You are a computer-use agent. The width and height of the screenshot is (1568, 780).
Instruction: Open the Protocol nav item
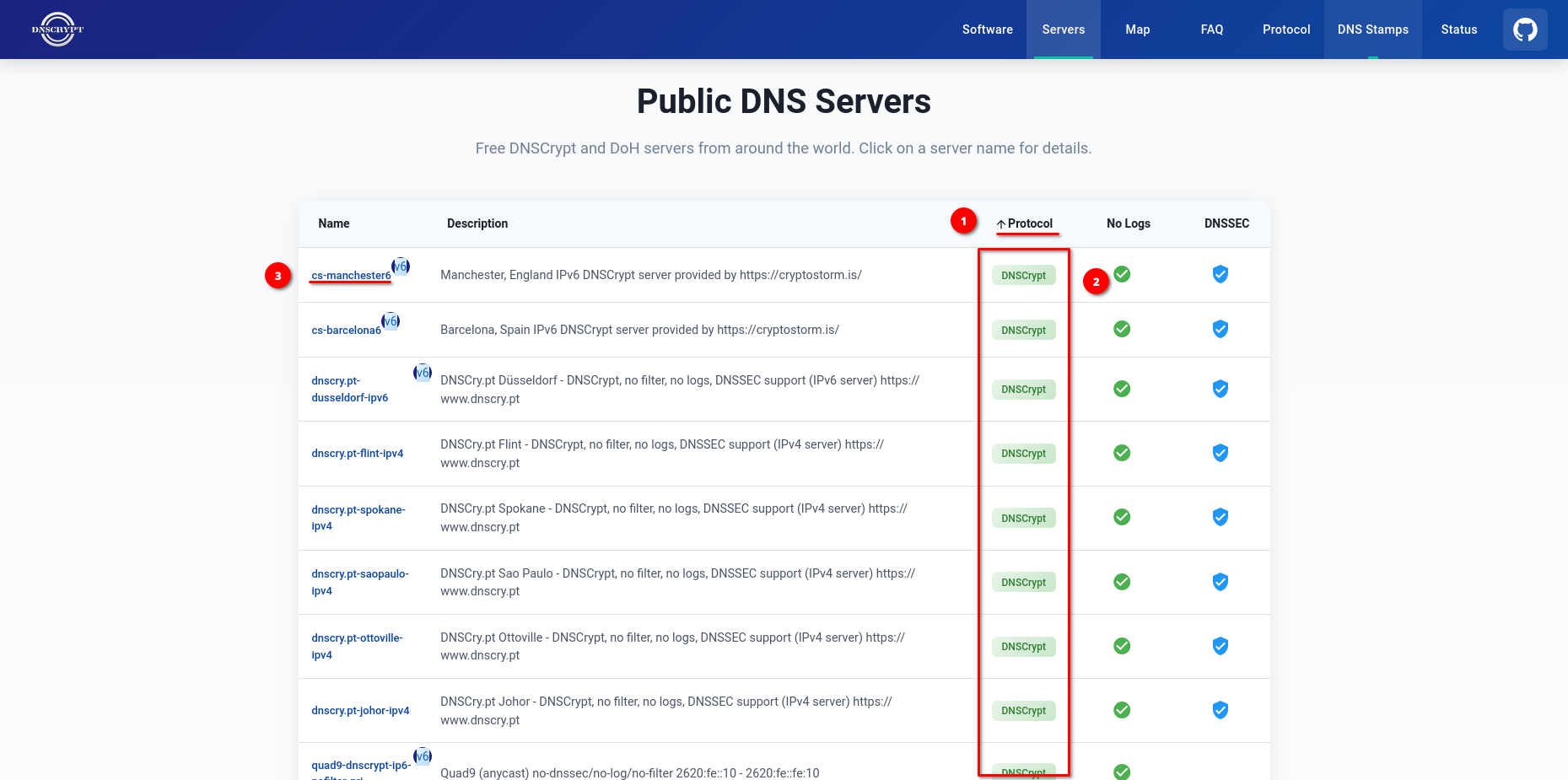[1285, 30]
